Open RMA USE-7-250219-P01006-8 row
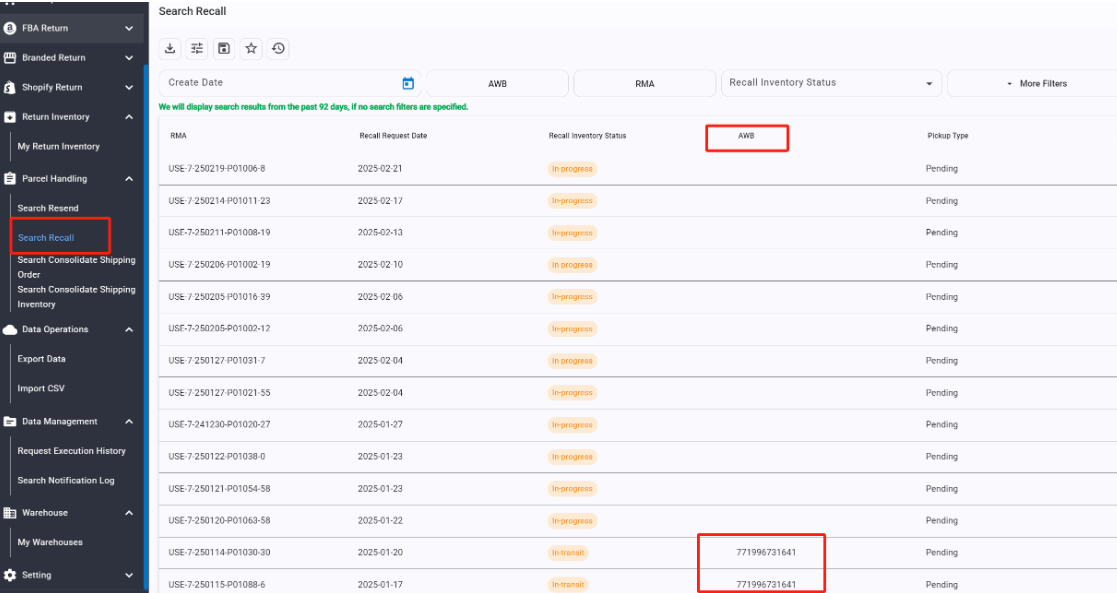 (x=217, y=169)
